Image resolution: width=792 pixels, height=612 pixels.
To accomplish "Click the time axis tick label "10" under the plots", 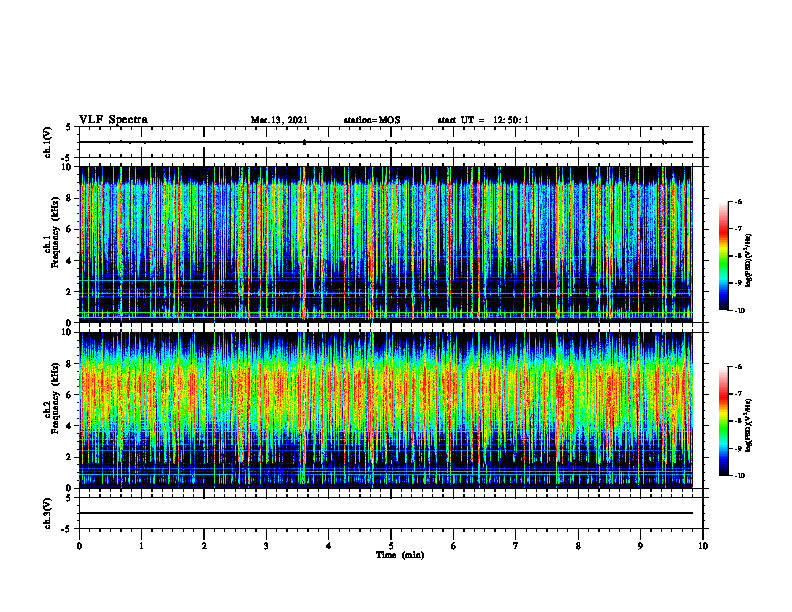I will [703, 546].
